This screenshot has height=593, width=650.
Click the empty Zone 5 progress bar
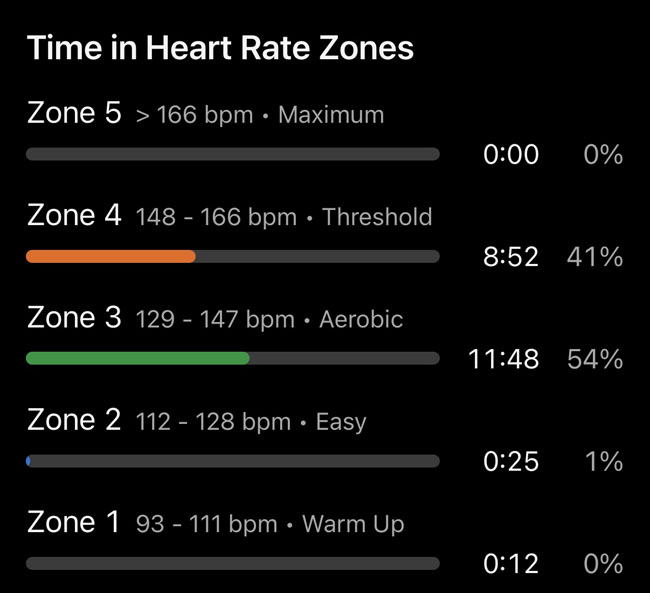(x=232, y=154)
